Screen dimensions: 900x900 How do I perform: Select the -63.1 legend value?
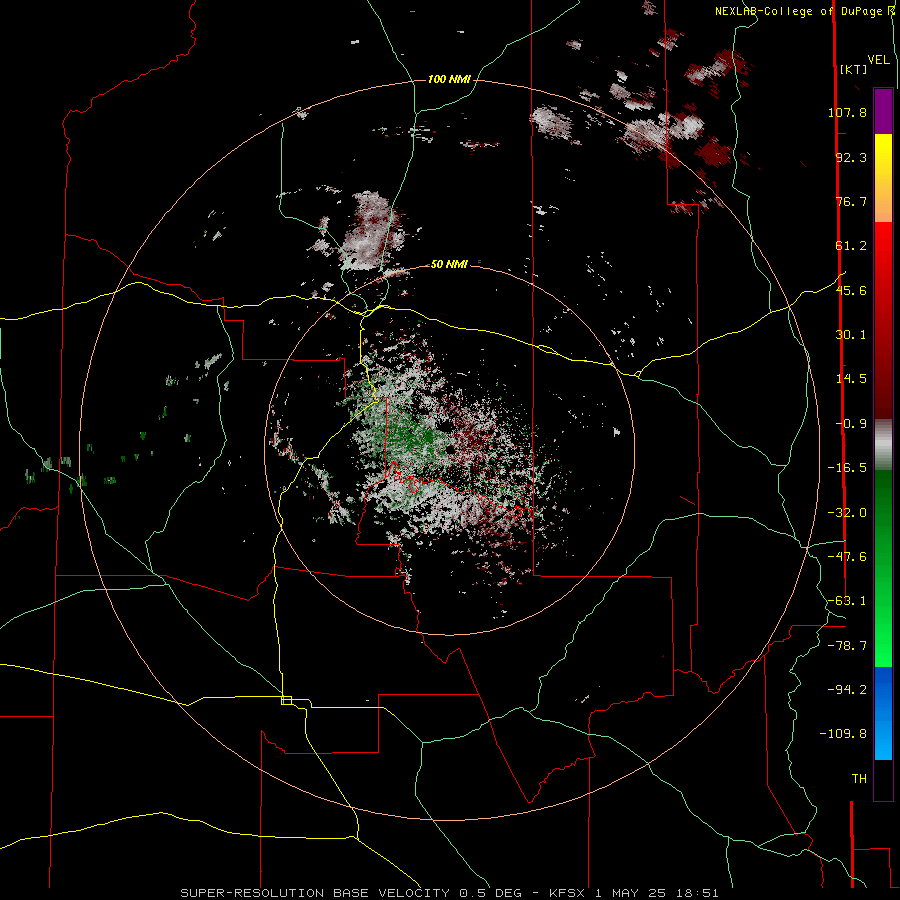coord(847,601)
